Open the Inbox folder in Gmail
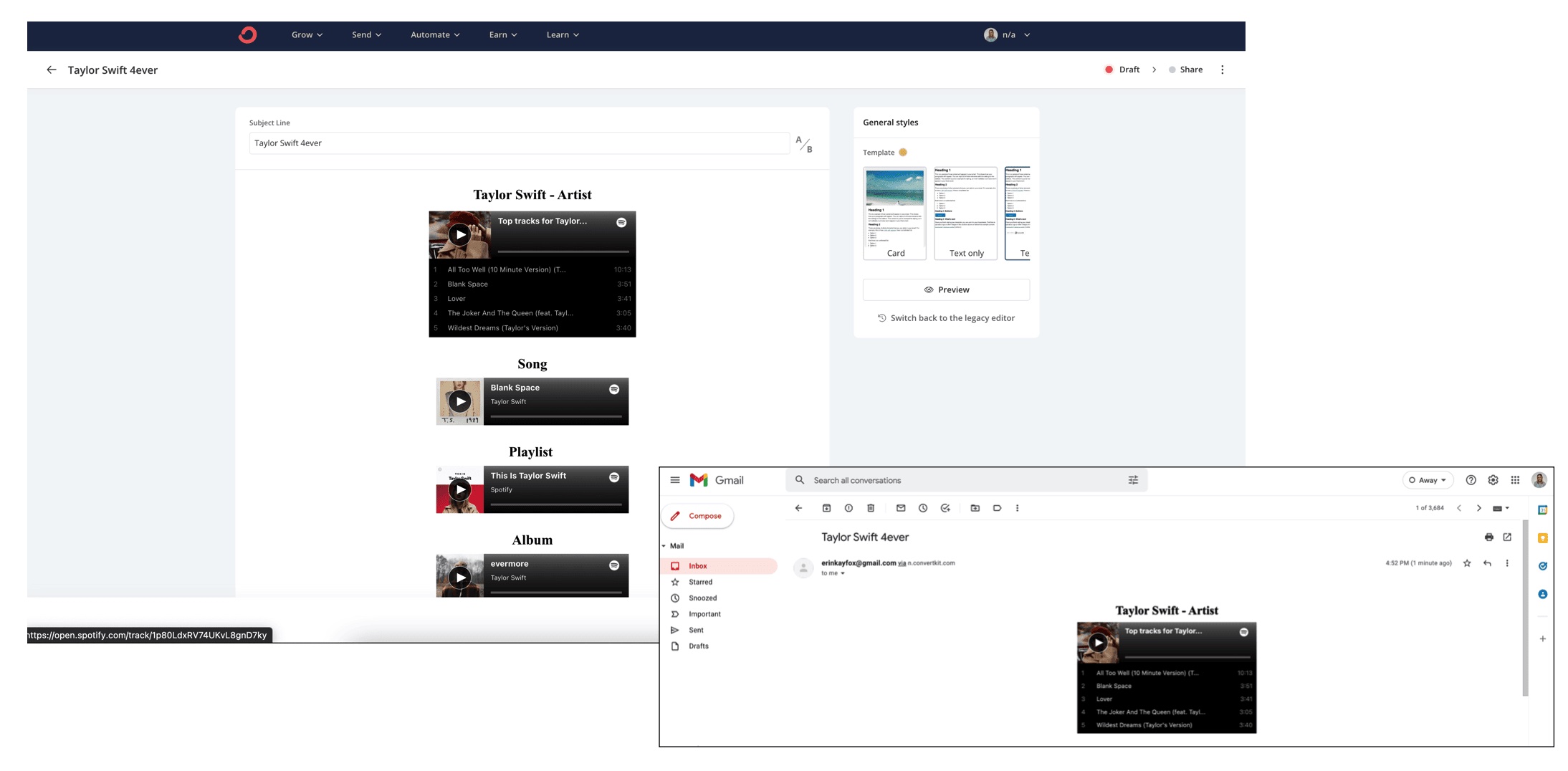This screenshot has height=771, width=1568. (x=719, y=566)
